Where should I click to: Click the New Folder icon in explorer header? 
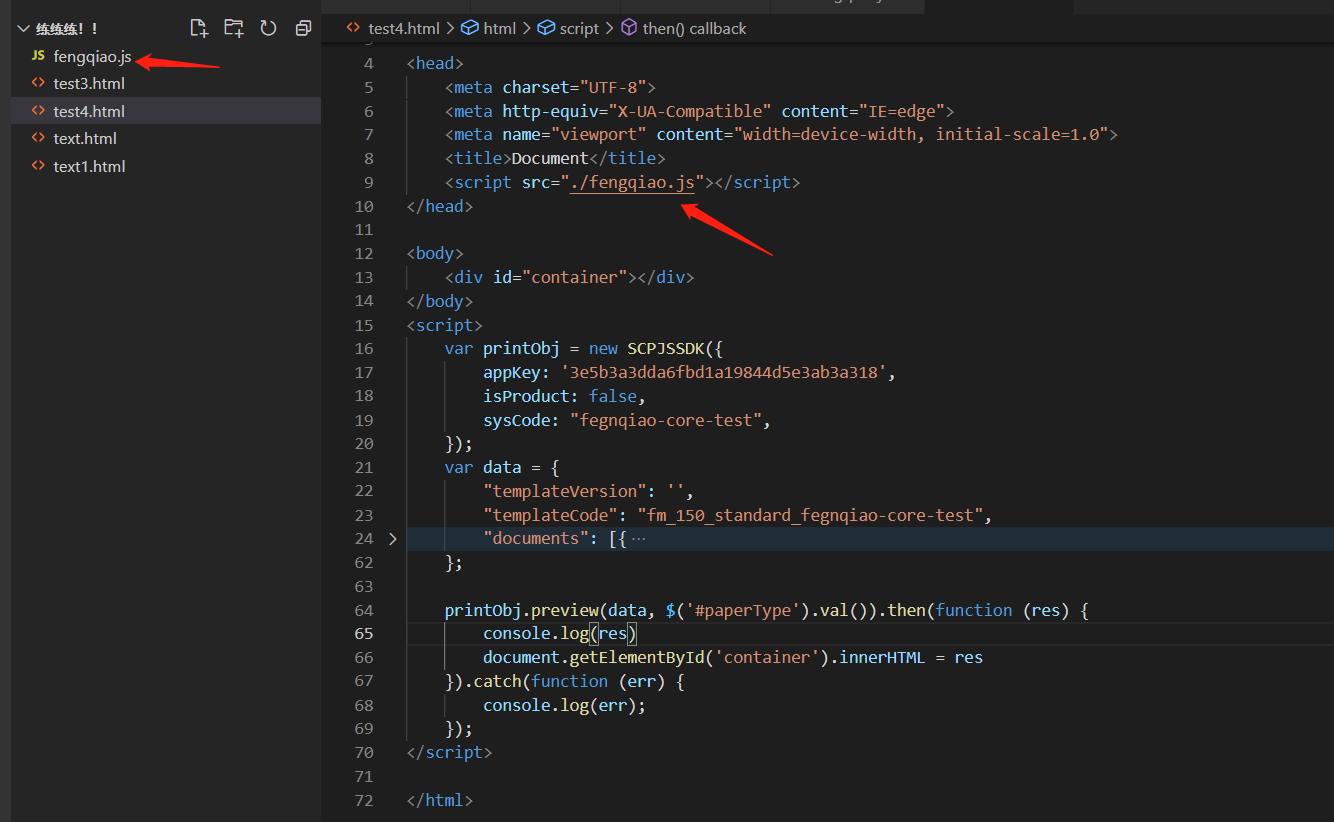233,28
